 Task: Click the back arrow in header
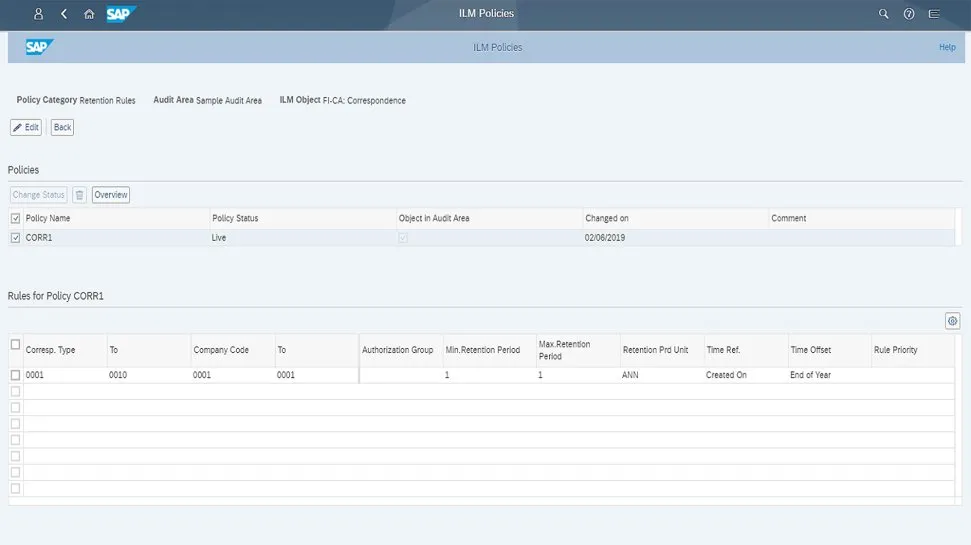(64, 14)
